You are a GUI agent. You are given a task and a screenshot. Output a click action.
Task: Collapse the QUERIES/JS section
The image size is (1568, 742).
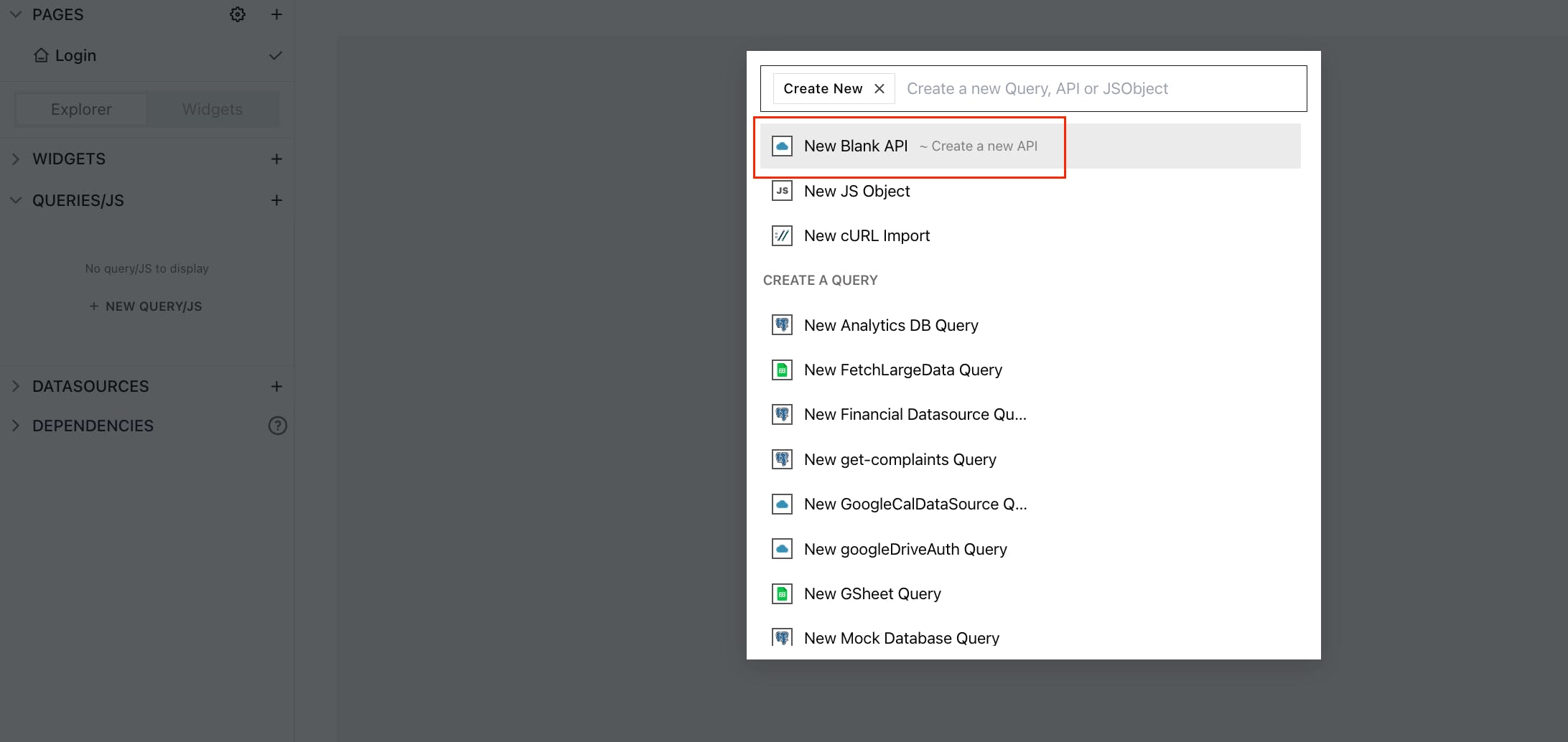(16, 200)
